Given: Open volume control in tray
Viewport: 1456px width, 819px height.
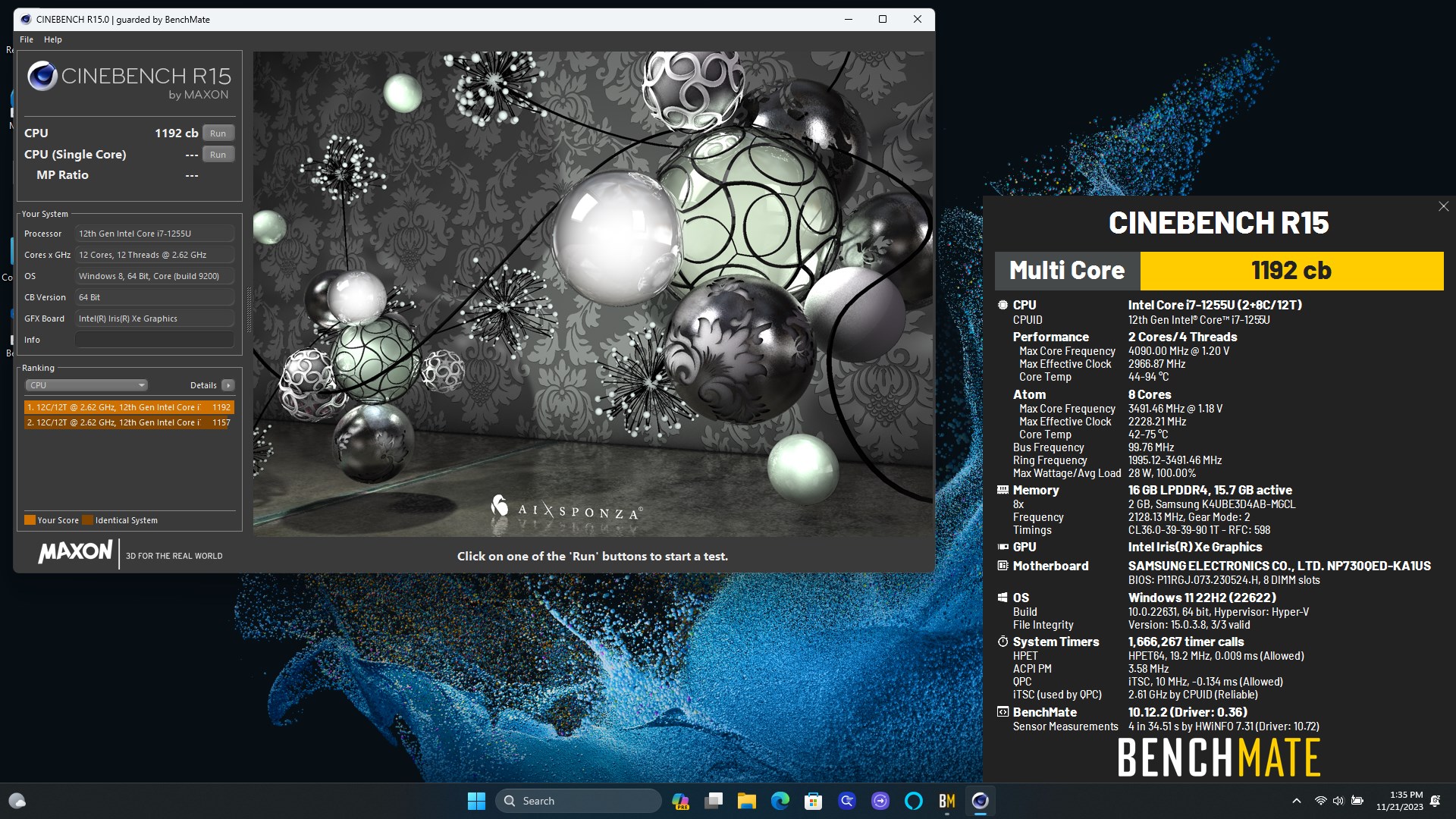Looking at the screenshot, I should (x=1338, y=801).
